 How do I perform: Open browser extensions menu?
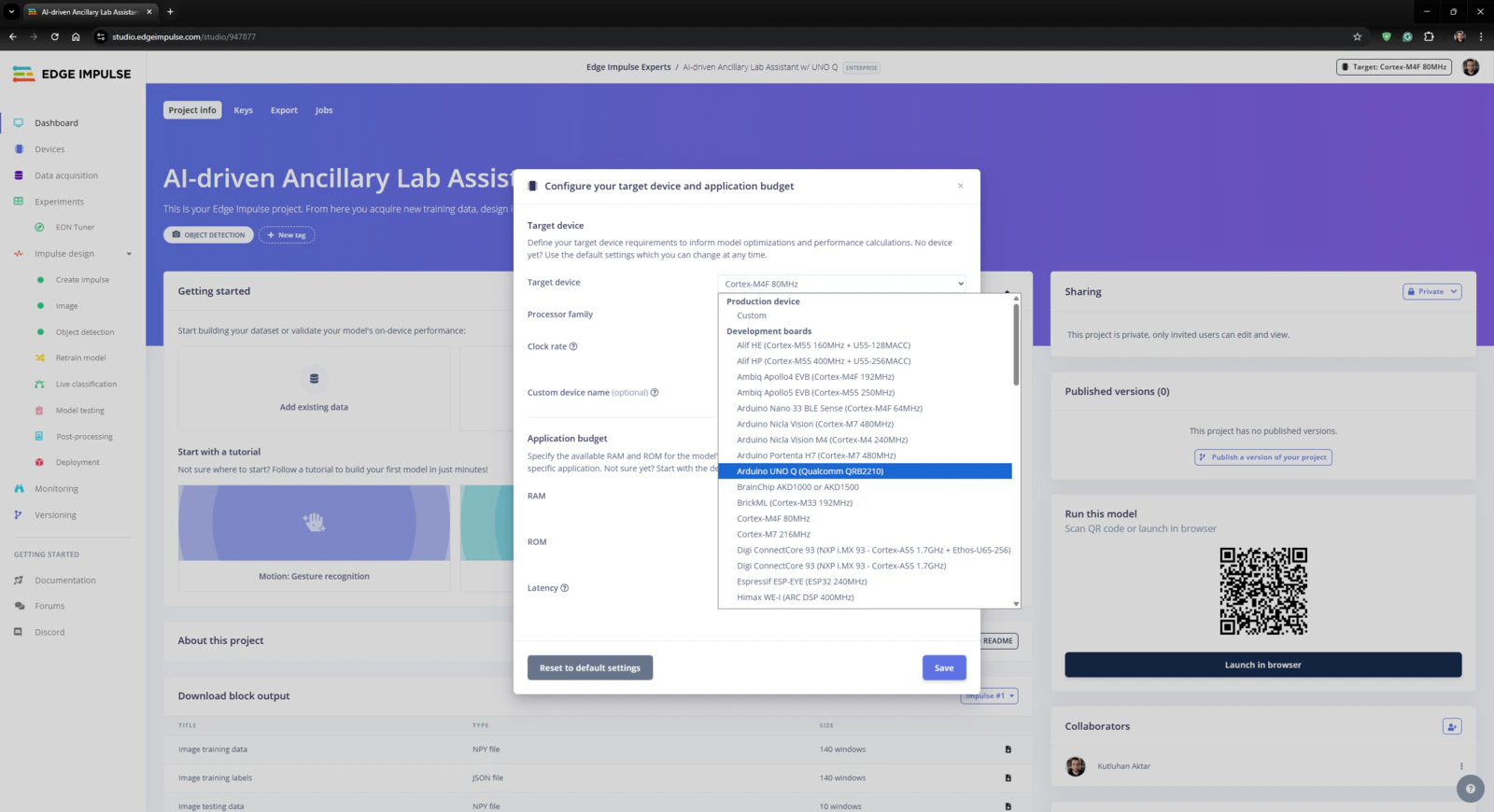1429,37
